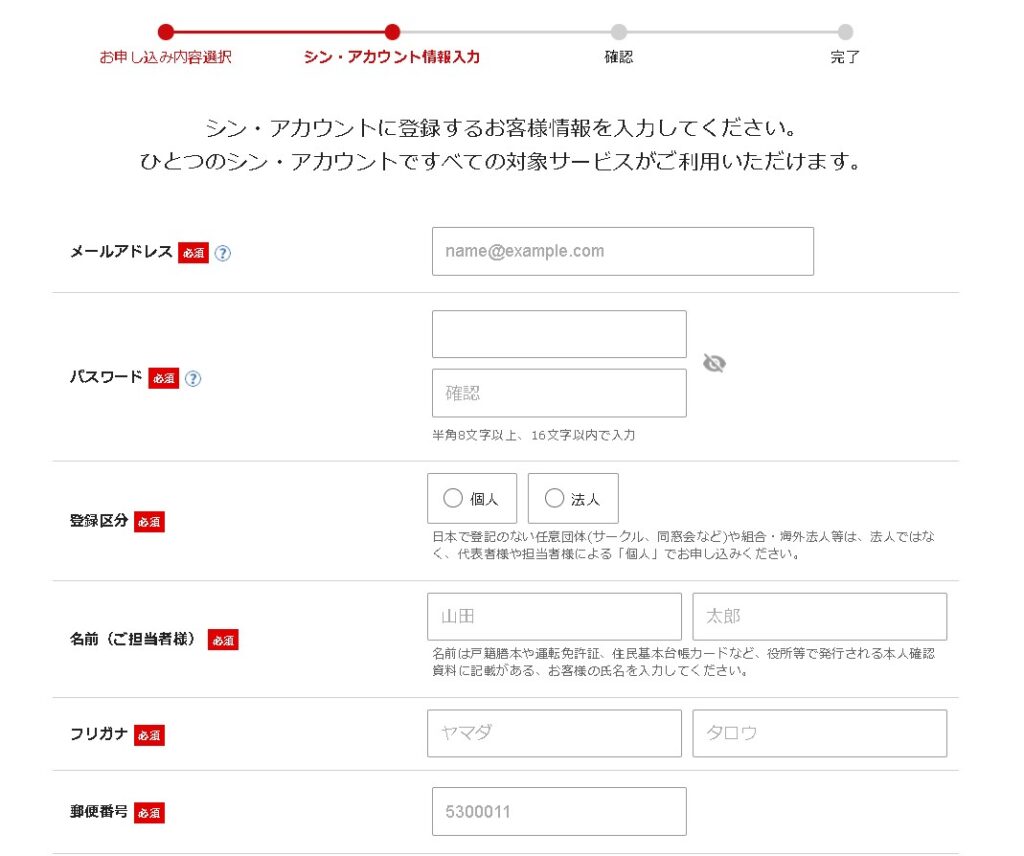Click the 山田 last name field
This screenshot has width=1024, height=856.
(554, 616)
